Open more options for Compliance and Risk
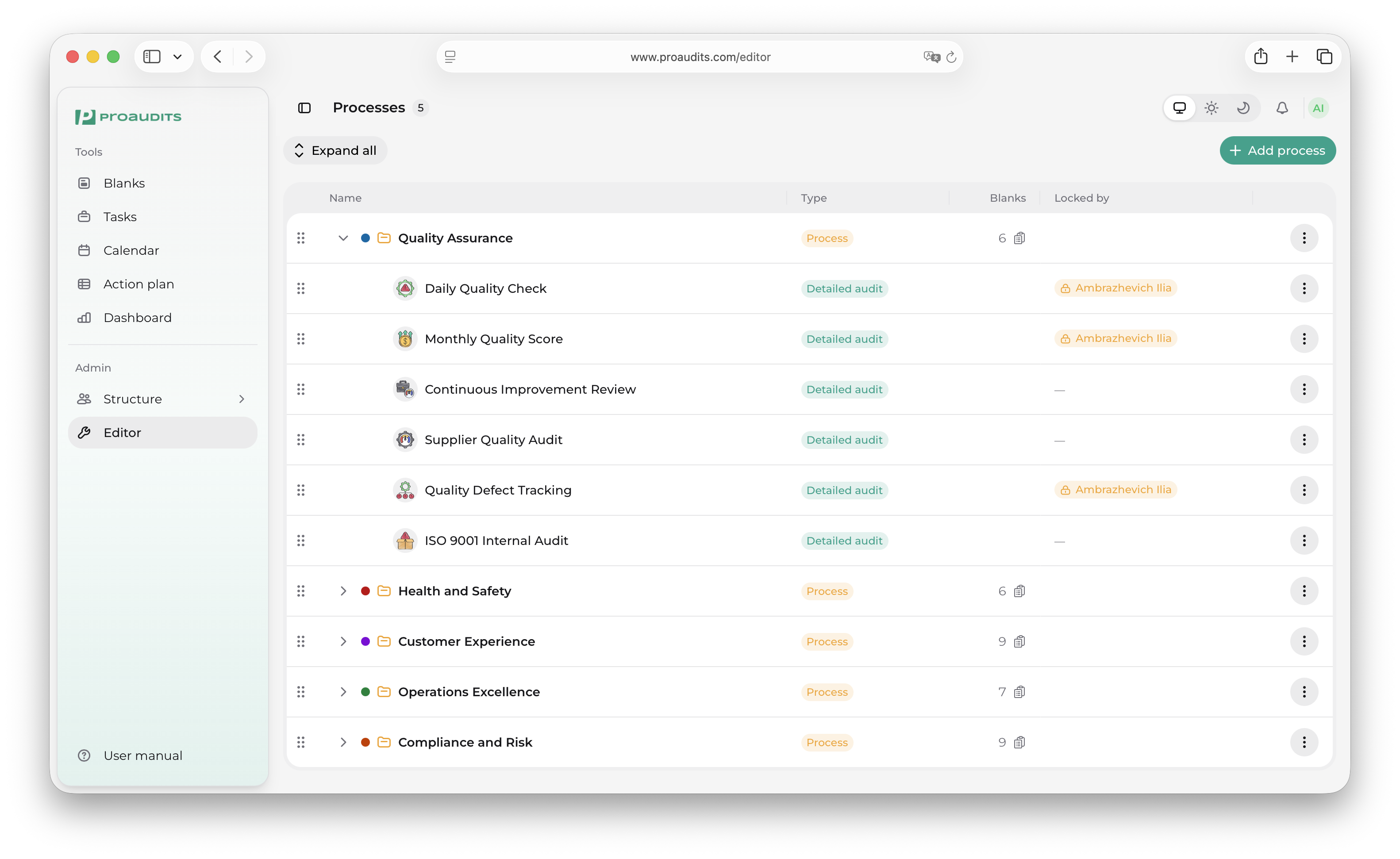1400x859 pixels. point(1304,742)
